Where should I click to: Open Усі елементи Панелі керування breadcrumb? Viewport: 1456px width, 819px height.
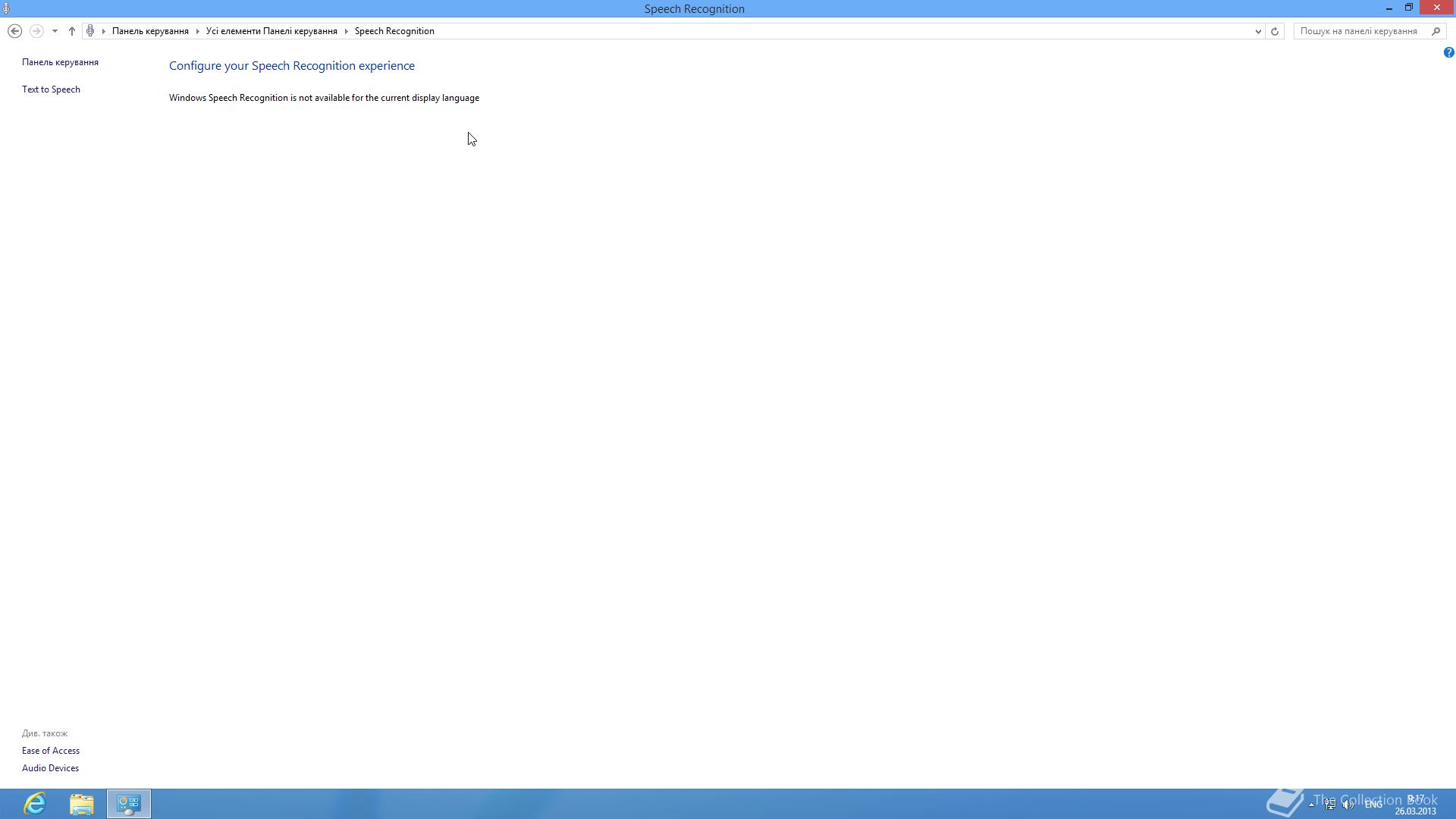pos(271,31)
